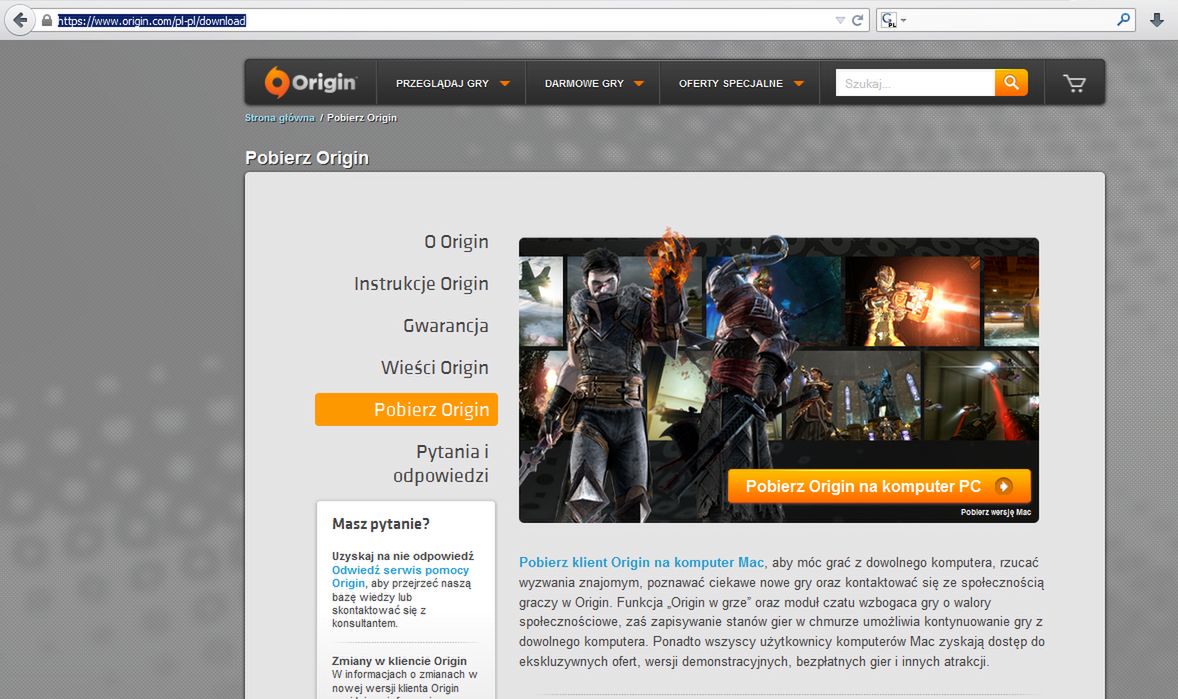Click the Masz pytanie? heading
Viewport: 1178px width, 699px height.
point(381,524)
